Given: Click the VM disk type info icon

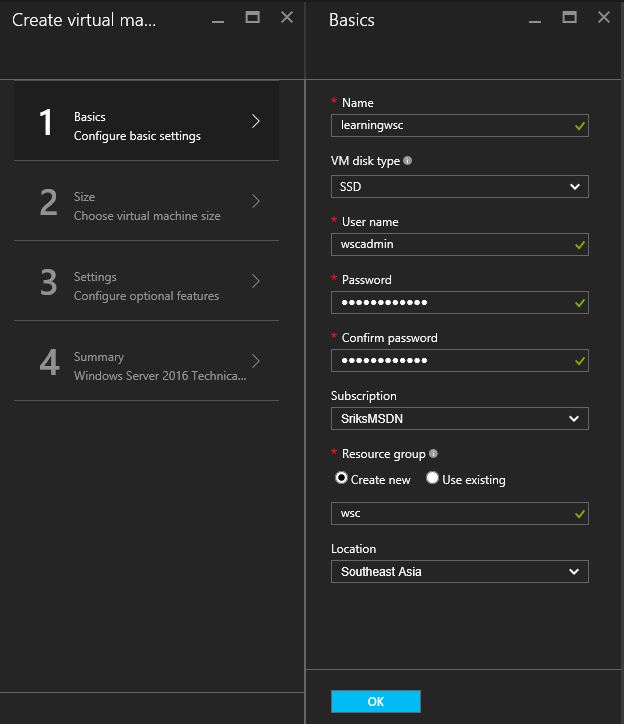Looking at the screenshot, I should point(408,161).
